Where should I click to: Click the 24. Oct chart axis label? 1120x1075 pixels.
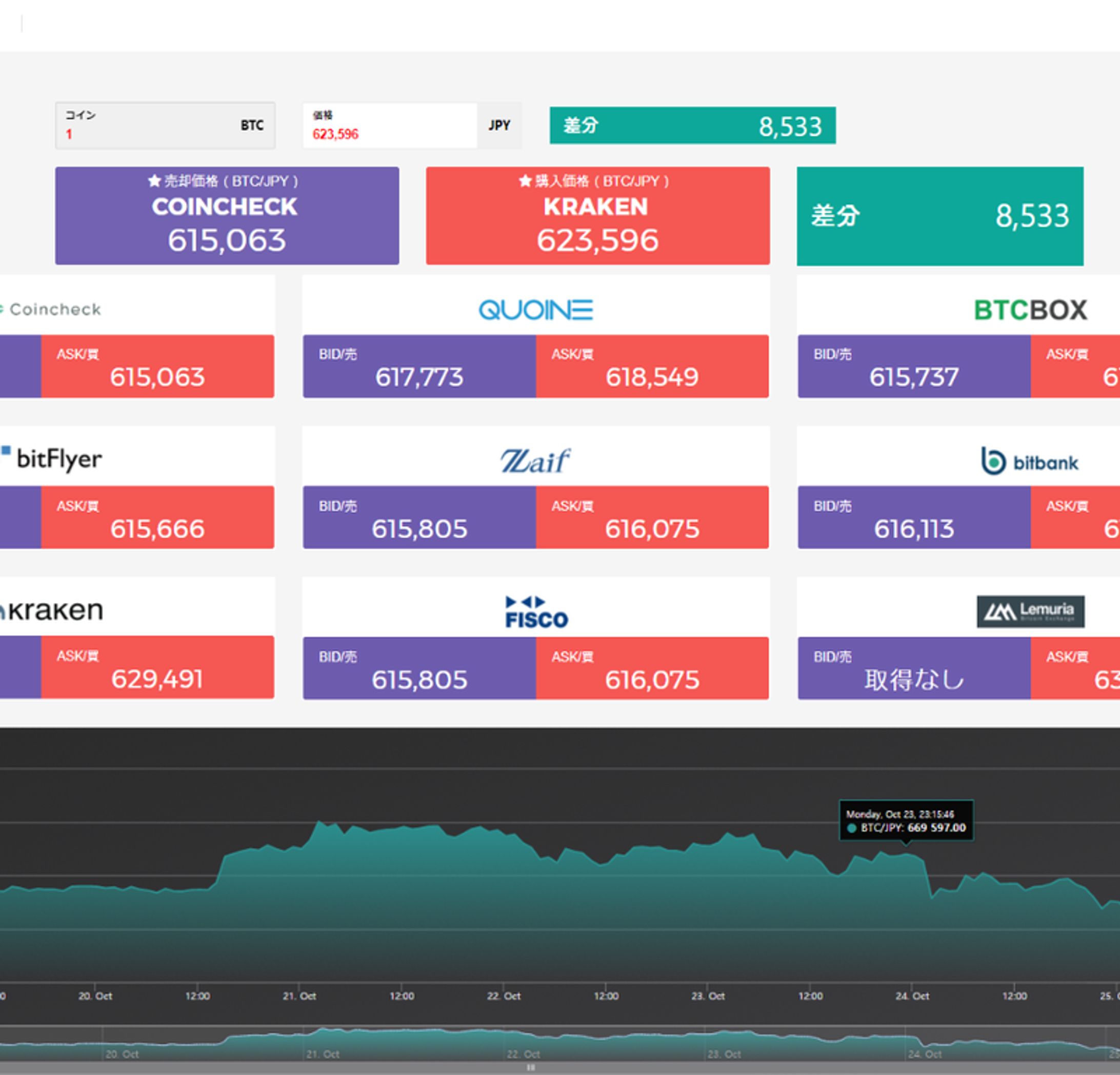912,996
